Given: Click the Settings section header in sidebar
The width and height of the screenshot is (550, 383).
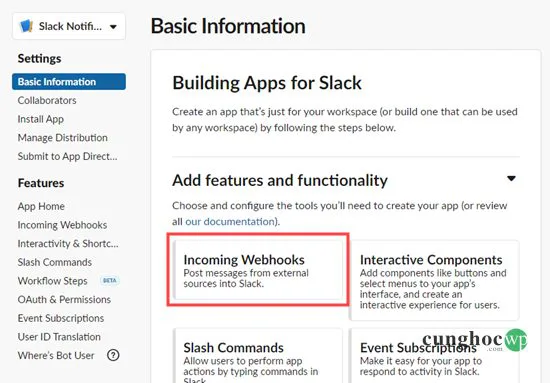Looking at the screenshot, I should (x=39, y=58).
